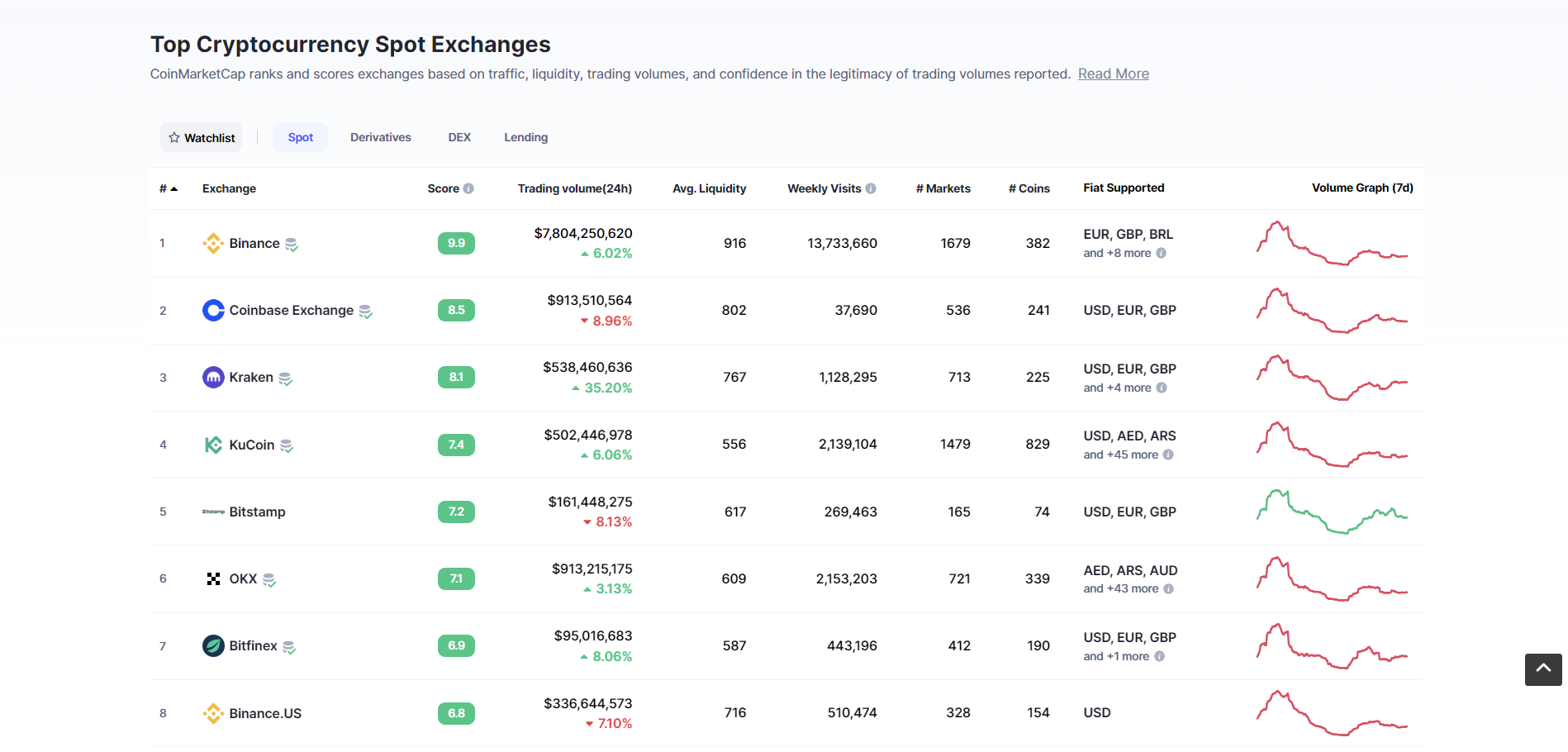
Task: Click info icon next to Bitfinex '+1 more'
Action: [1159, 656]
